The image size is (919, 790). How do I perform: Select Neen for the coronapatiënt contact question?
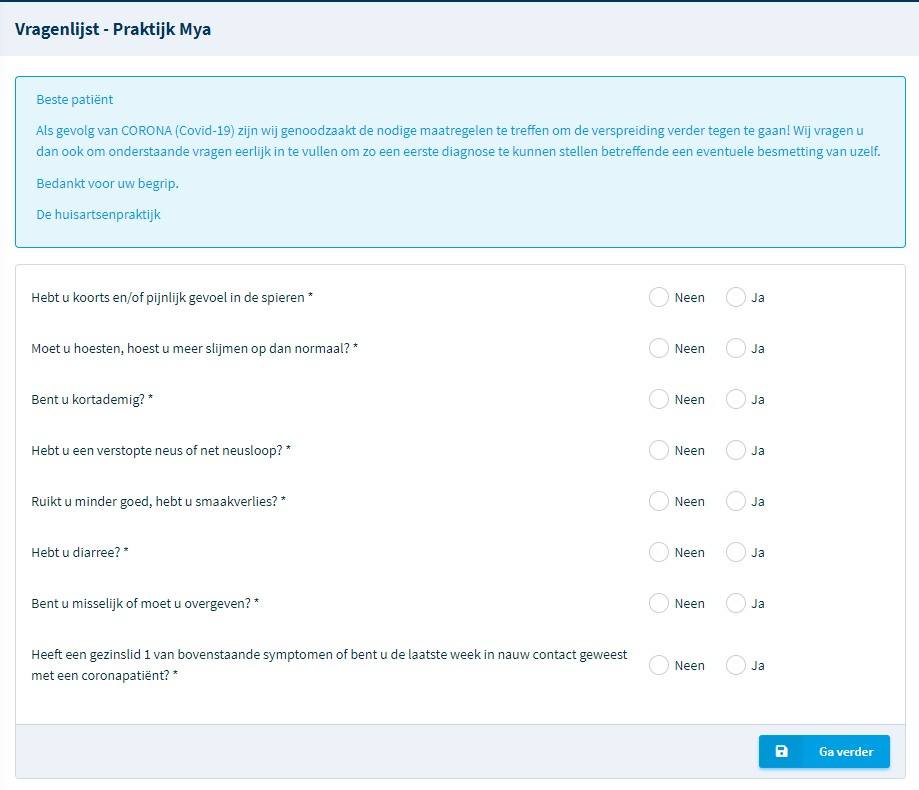pyautogui.click(x=659, y=665)
